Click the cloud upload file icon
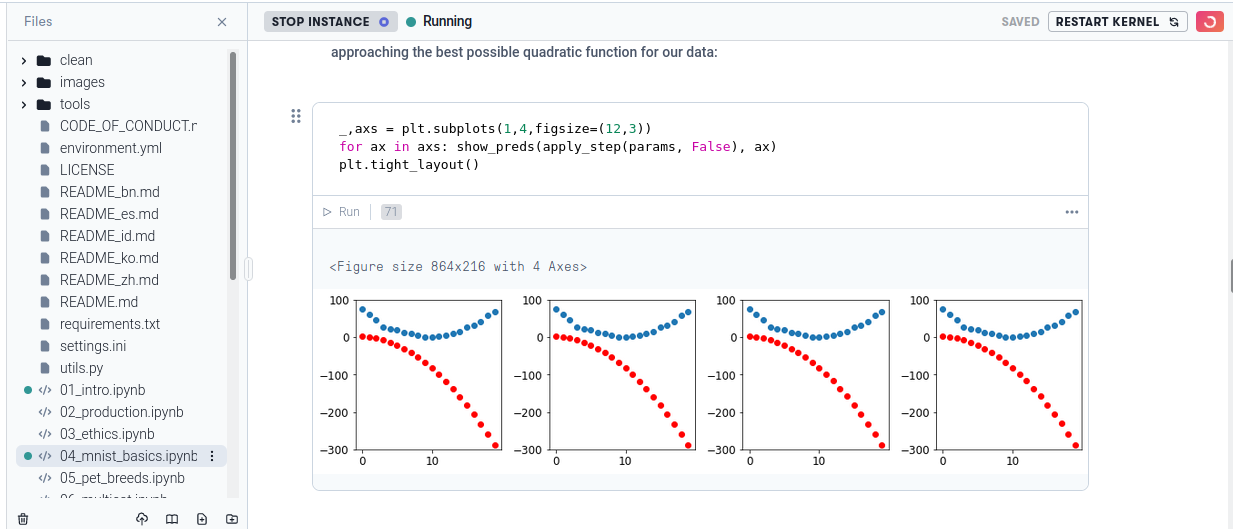Screen dimensions: 1233x529 pyautogui.click(x=142, y=519)
